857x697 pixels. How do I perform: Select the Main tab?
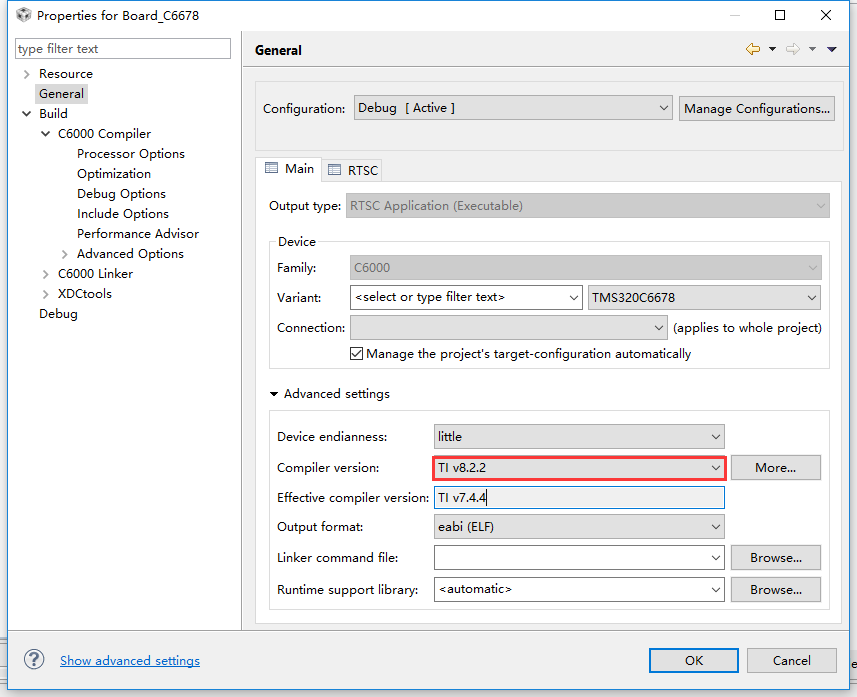tap(289, 169)
